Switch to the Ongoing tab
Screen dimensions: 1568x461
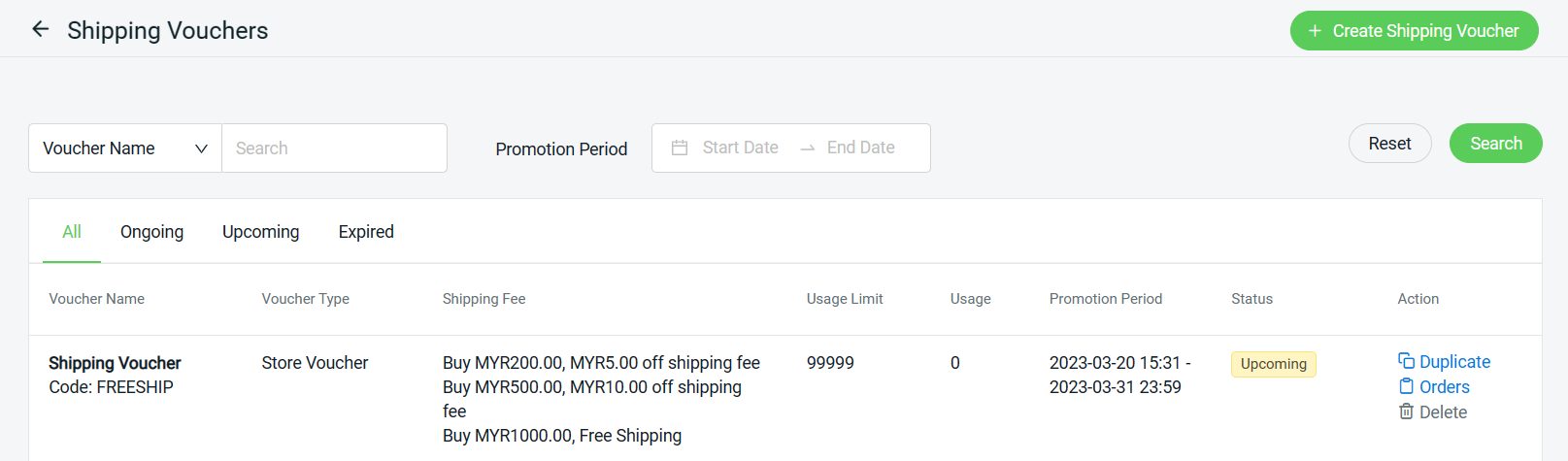pos(151,232)
